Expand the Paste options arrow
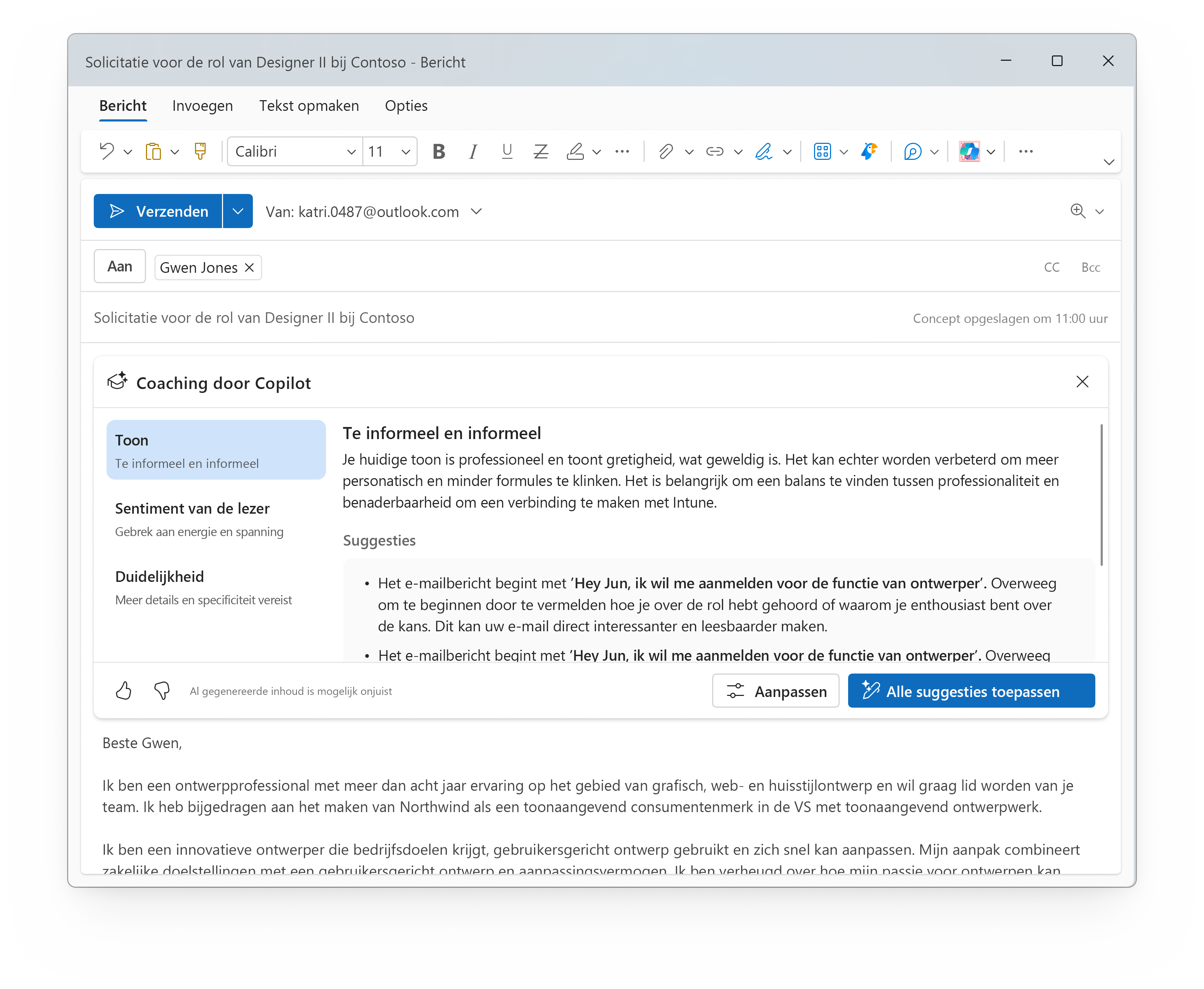Image resolution: width=1204 pixels, height=989 pixels. pyautogui.click(x=175, y=152)
